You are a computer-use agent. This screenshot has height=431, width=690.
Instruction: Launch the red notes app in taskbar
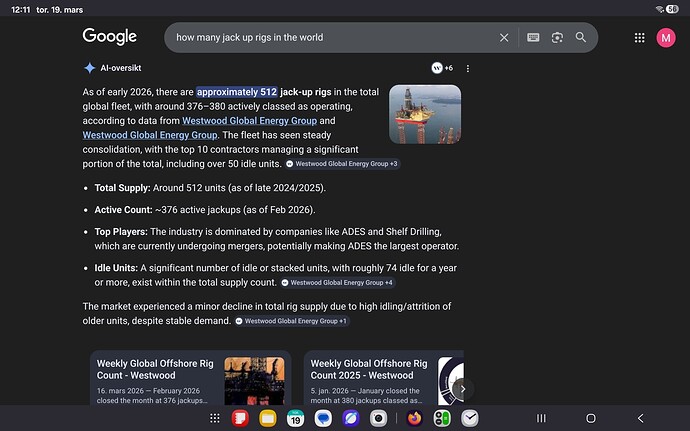coord(240,418)
